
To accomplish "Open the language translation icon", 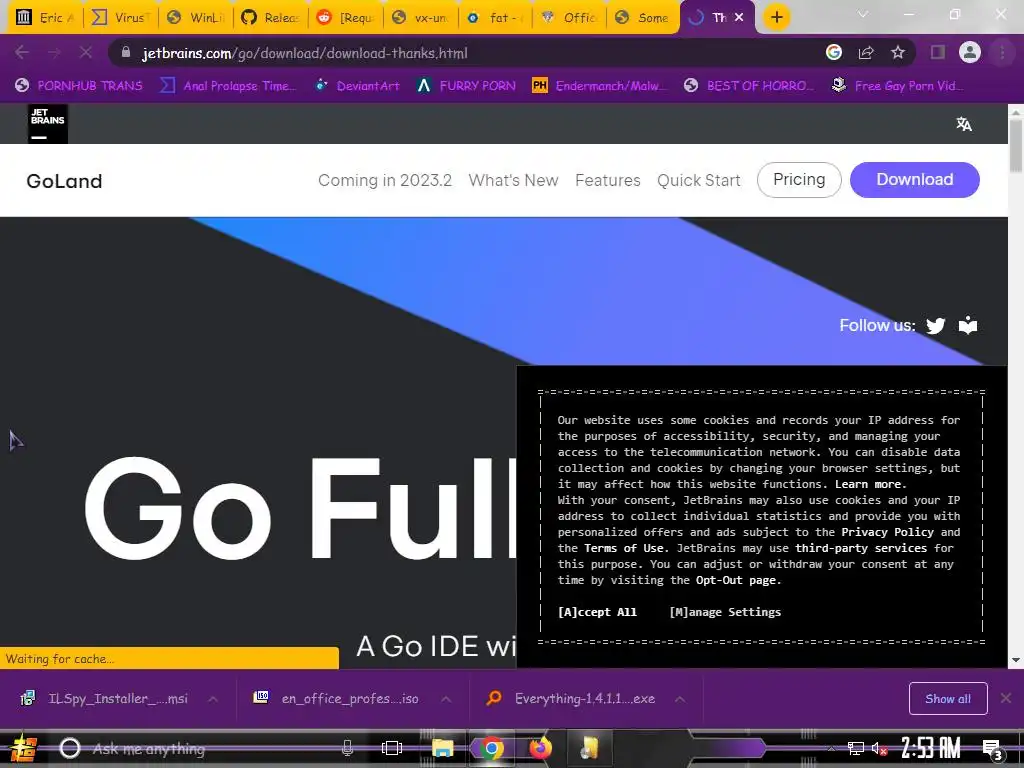I will pos(964,124).
